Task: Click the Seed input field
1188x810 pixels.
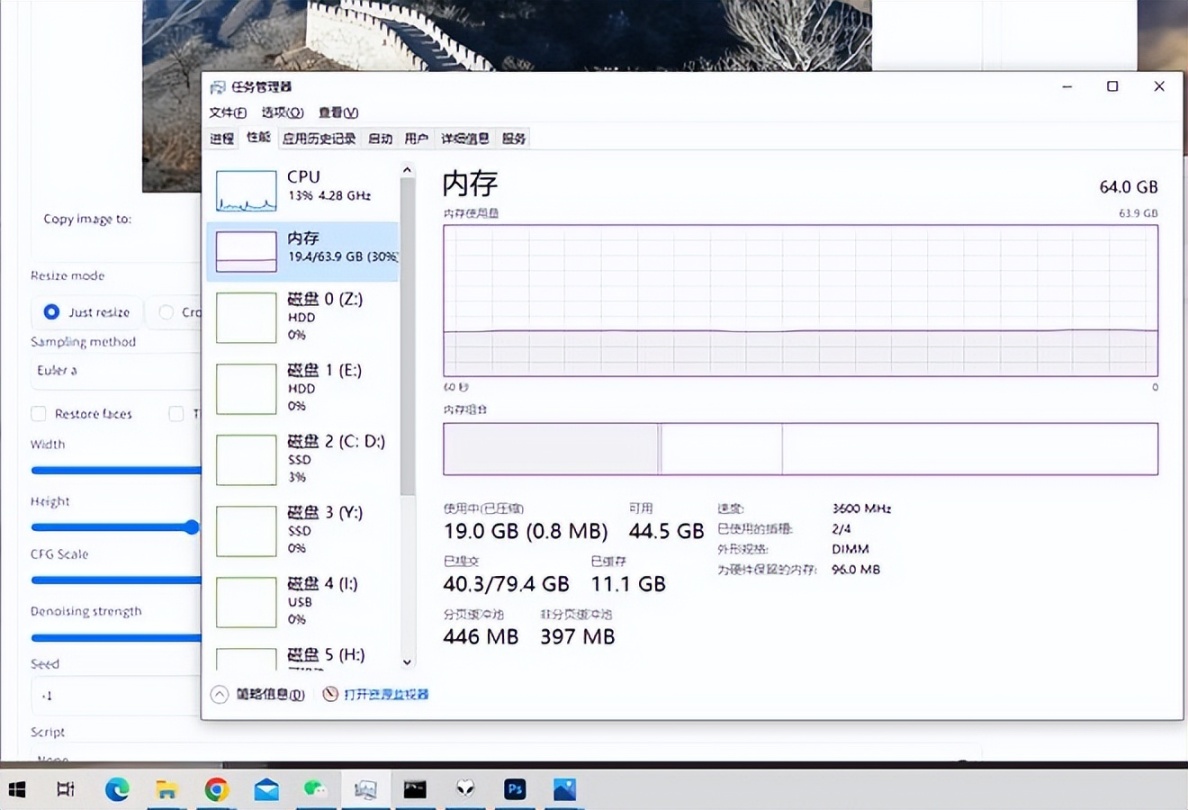Action: pyautogui.click(x=117, y=696)
